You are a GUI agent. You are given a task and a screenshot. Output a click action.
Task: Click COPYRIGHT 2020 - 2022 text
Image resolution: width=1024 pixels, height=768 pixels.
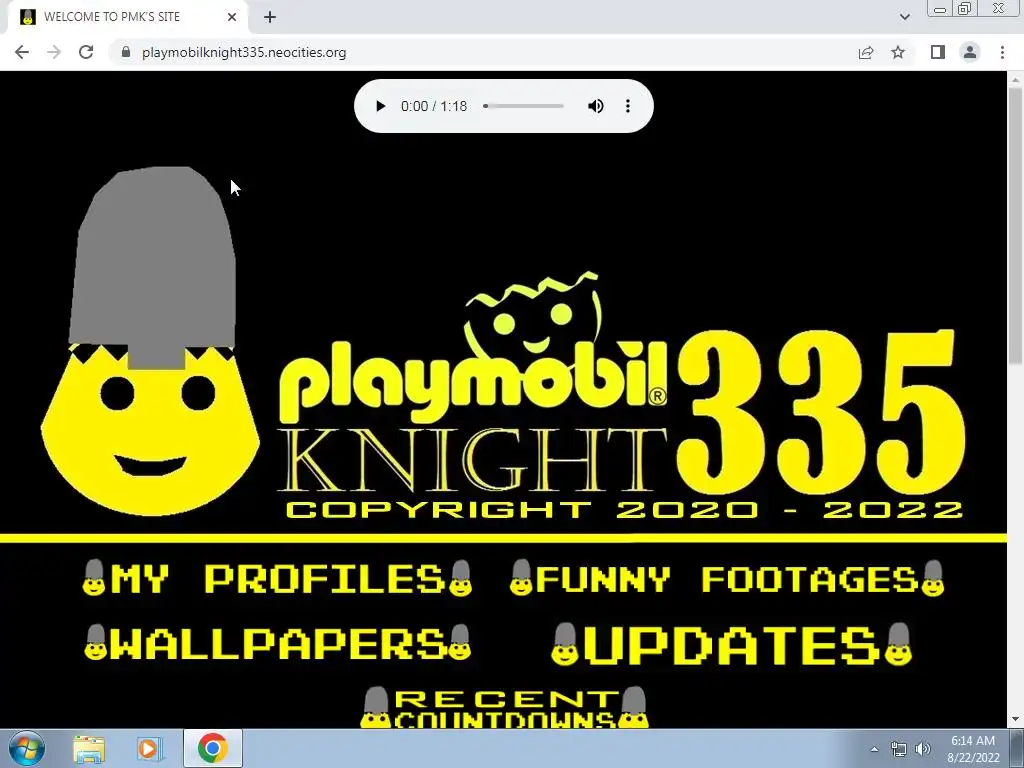[x=624, y=509]
